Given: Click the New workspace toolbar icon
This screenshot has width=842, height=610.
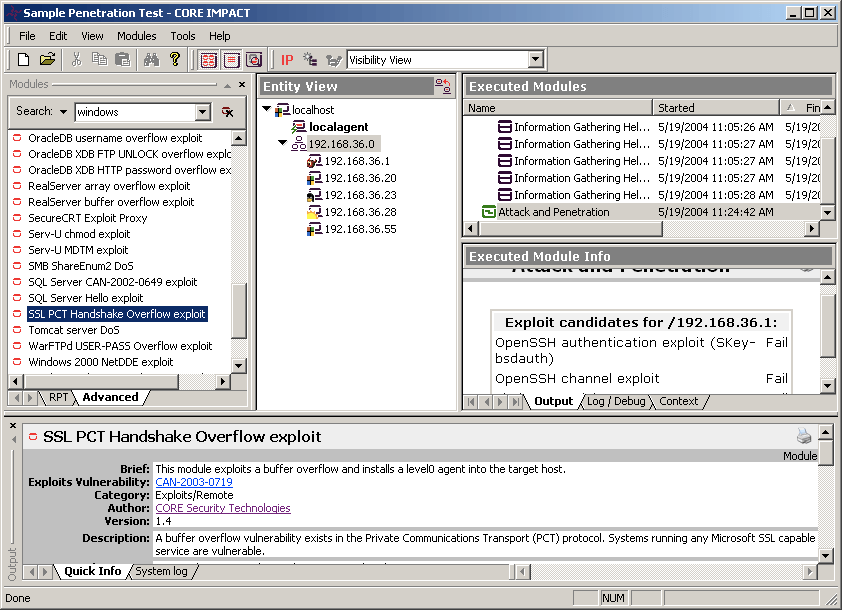Looking at the screenshot, I should (23, 59).
